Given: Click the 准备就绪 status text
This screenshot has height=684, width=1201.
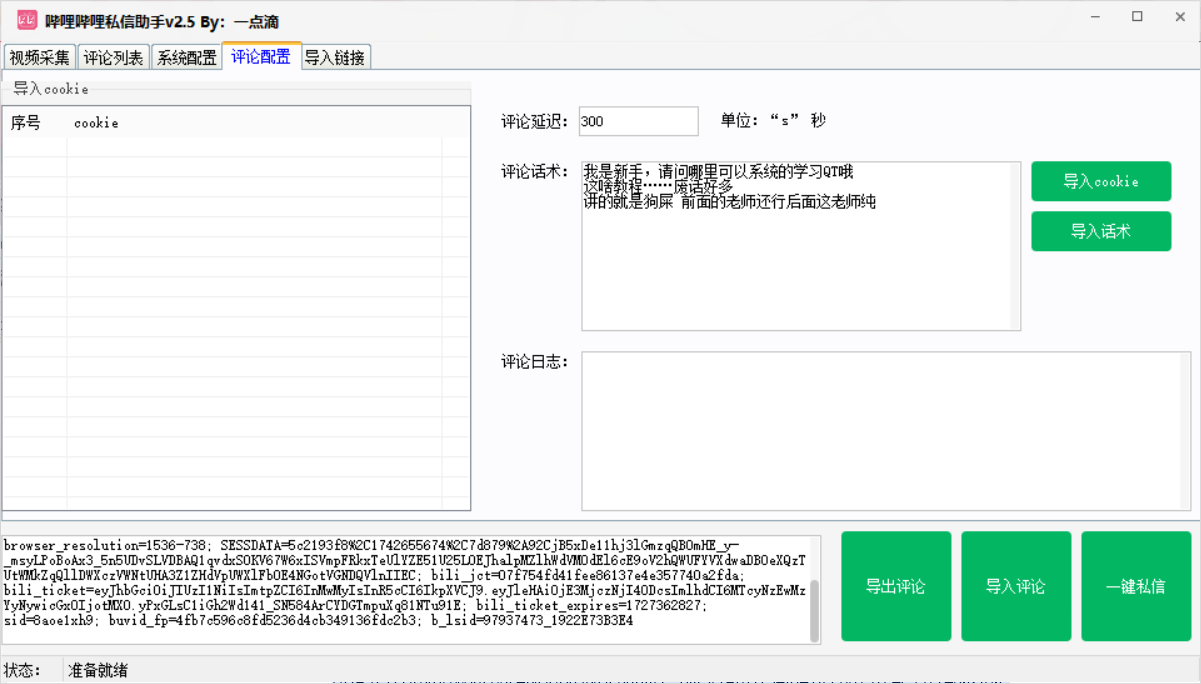Looking at the screenshot, I should 98,670.
